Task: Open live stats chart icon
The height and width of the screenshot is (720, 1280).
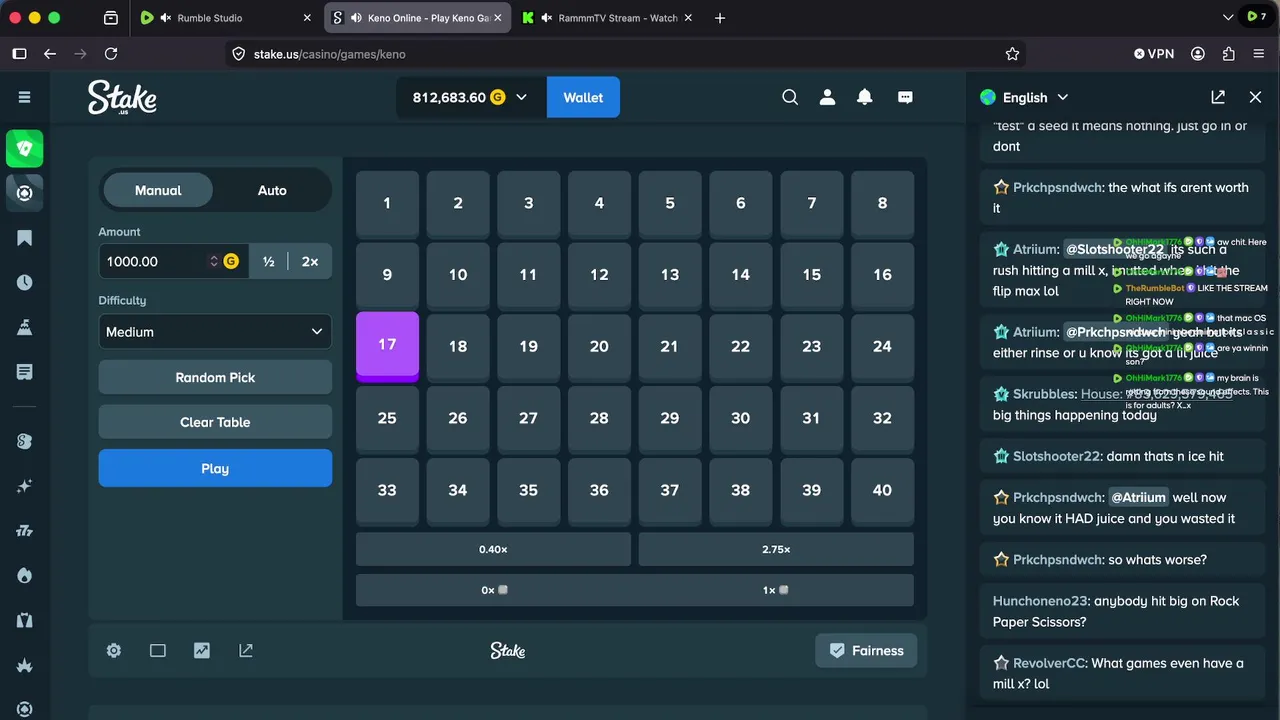Action: point(202,651)
